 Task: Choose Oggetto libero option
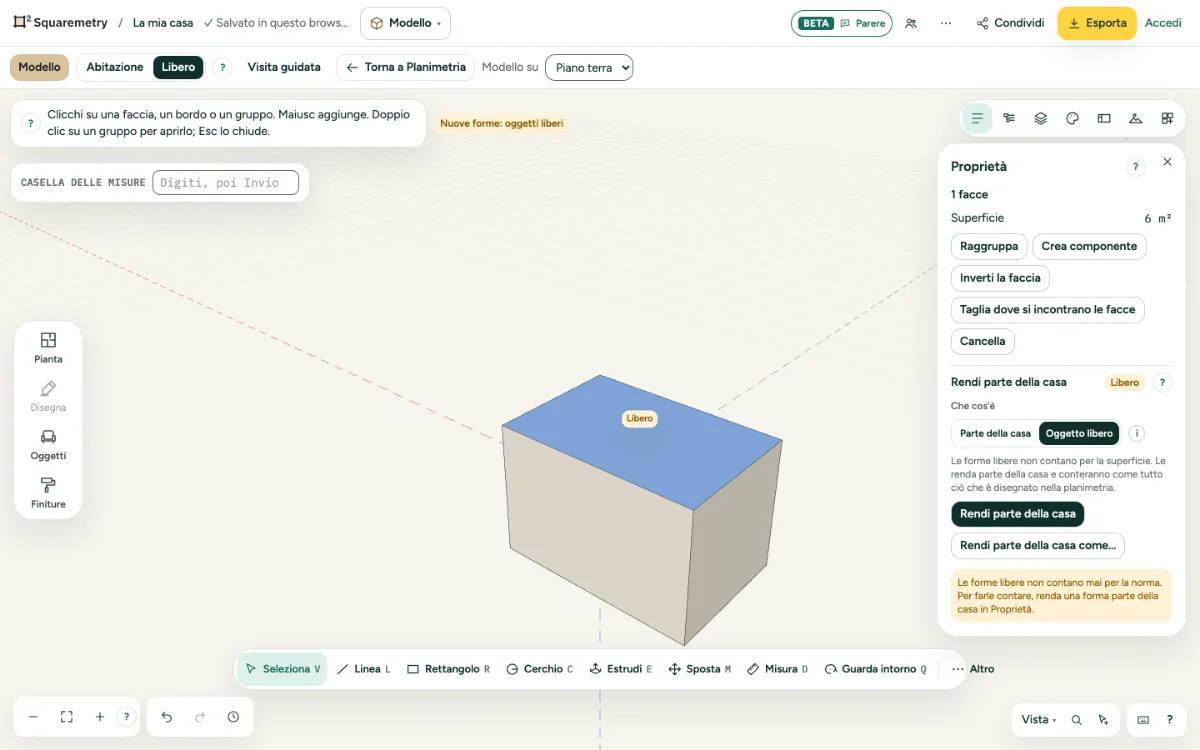[x=1080, y=433]
